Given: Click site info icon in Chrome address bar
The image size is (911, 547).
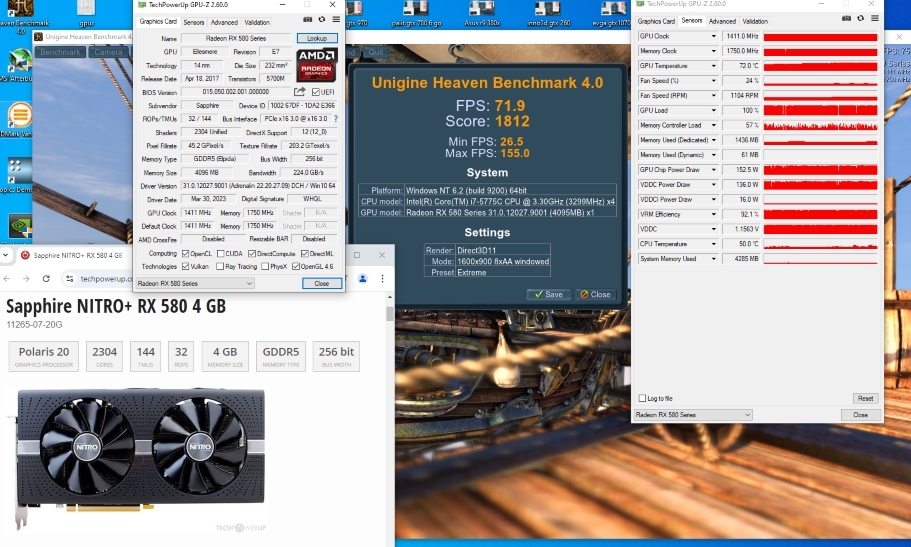Looking at the screenshot, I should point(70,279).
